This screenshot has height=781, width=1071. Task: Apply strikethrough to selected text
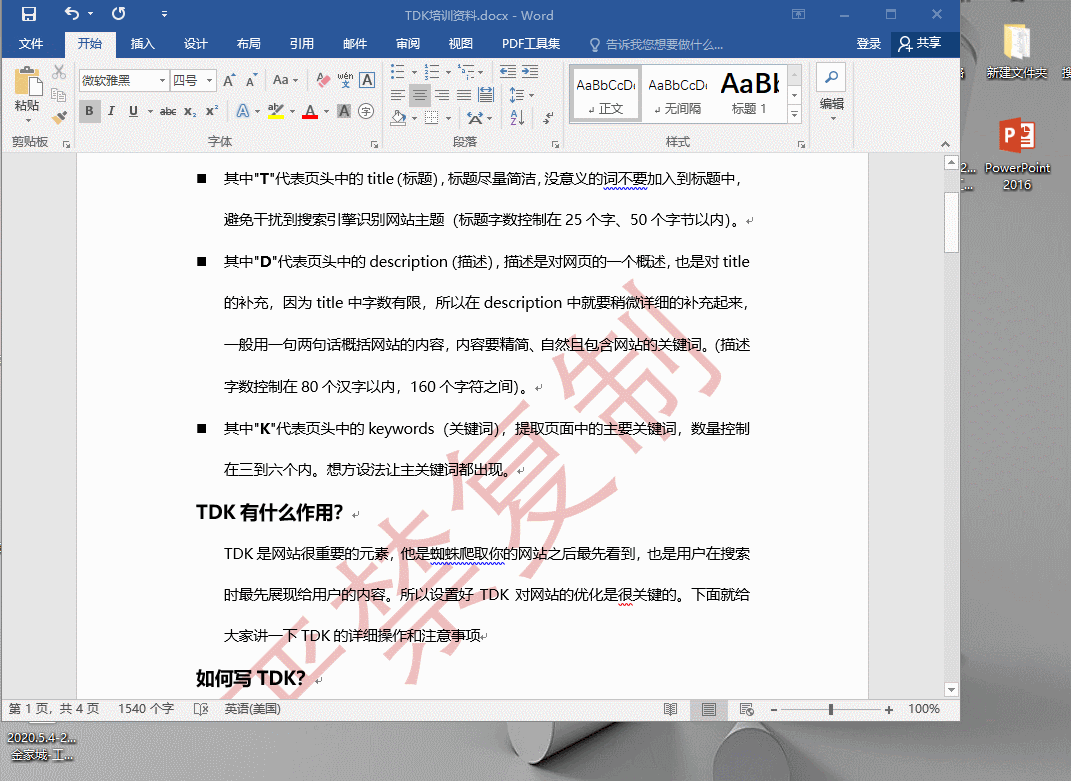pyautogui.click(x=168, y=110)
